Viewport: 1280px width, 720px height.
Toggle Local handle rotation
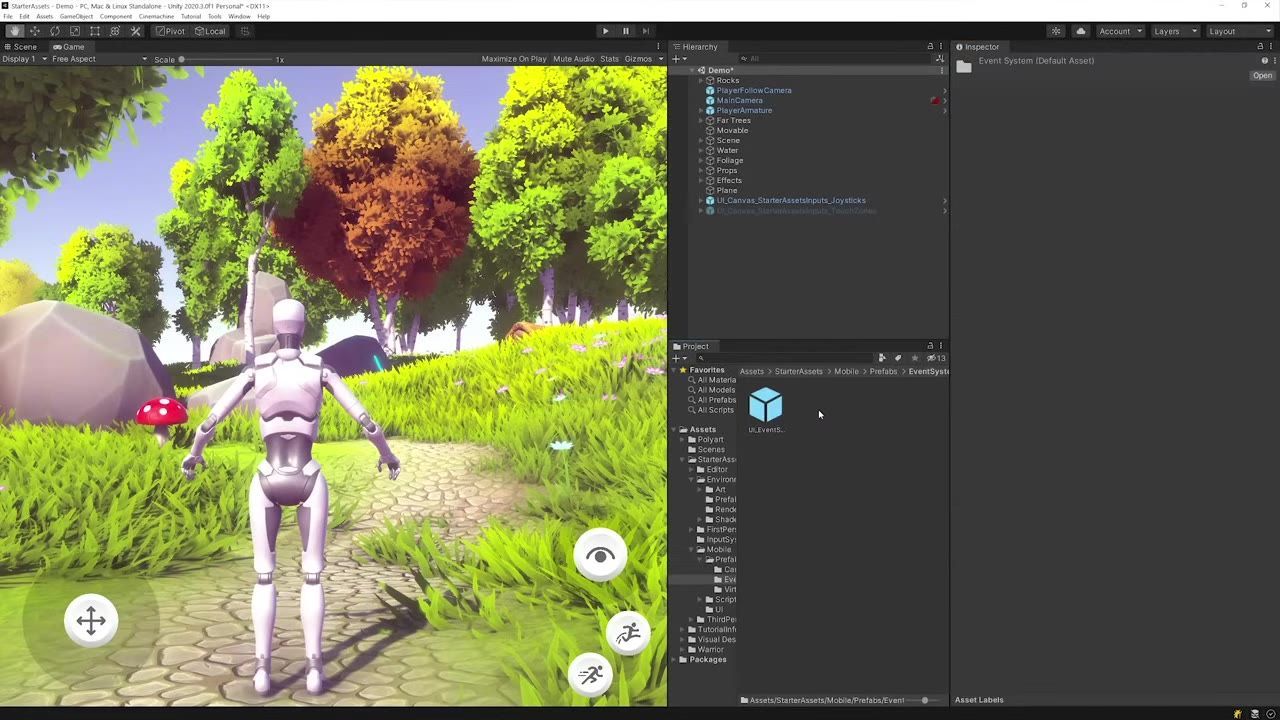[x=211, y=31]
